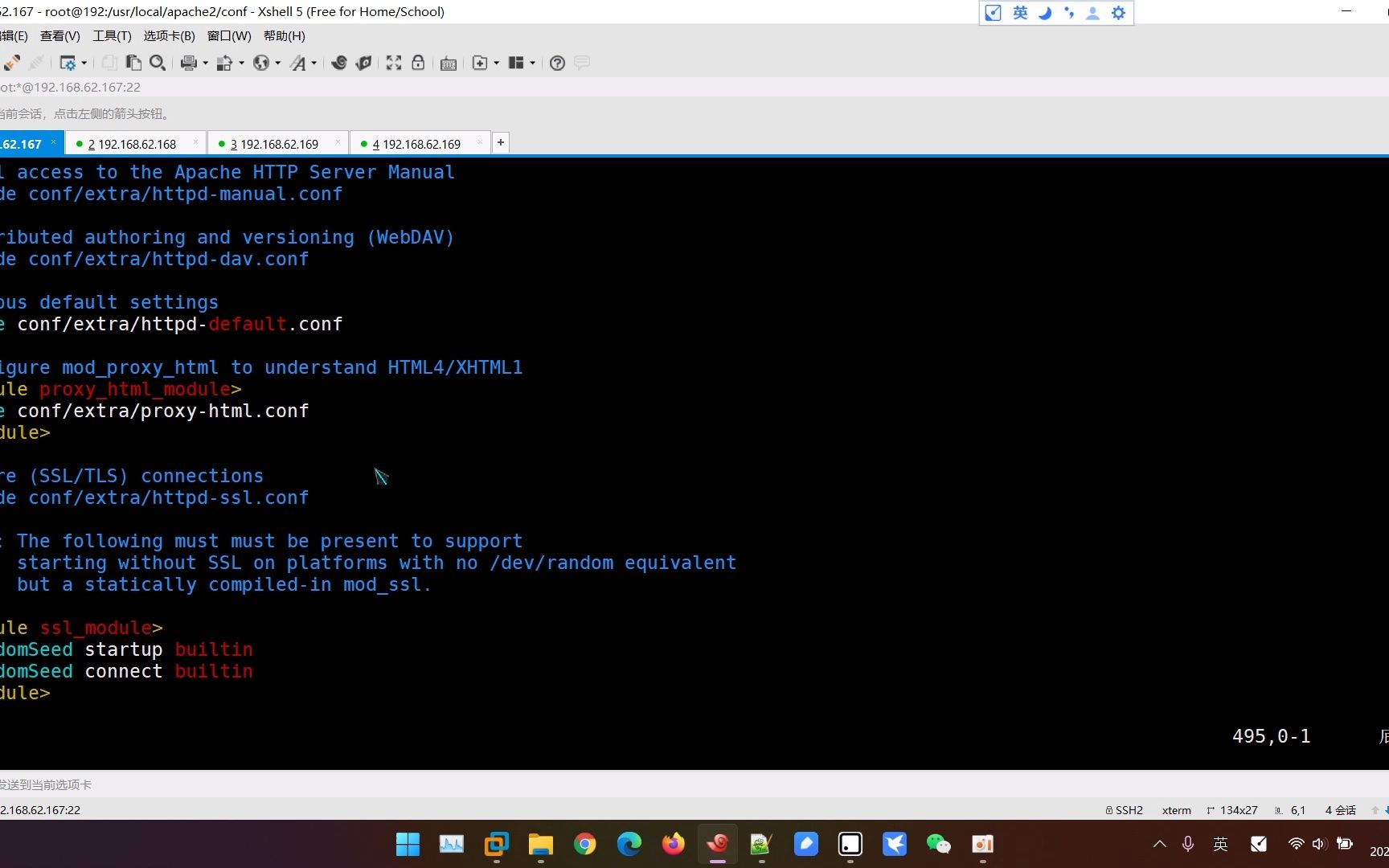Open the Tab (选项卡) menu
The width and height of the screenshot is (1389, 868).
(170, 36)
